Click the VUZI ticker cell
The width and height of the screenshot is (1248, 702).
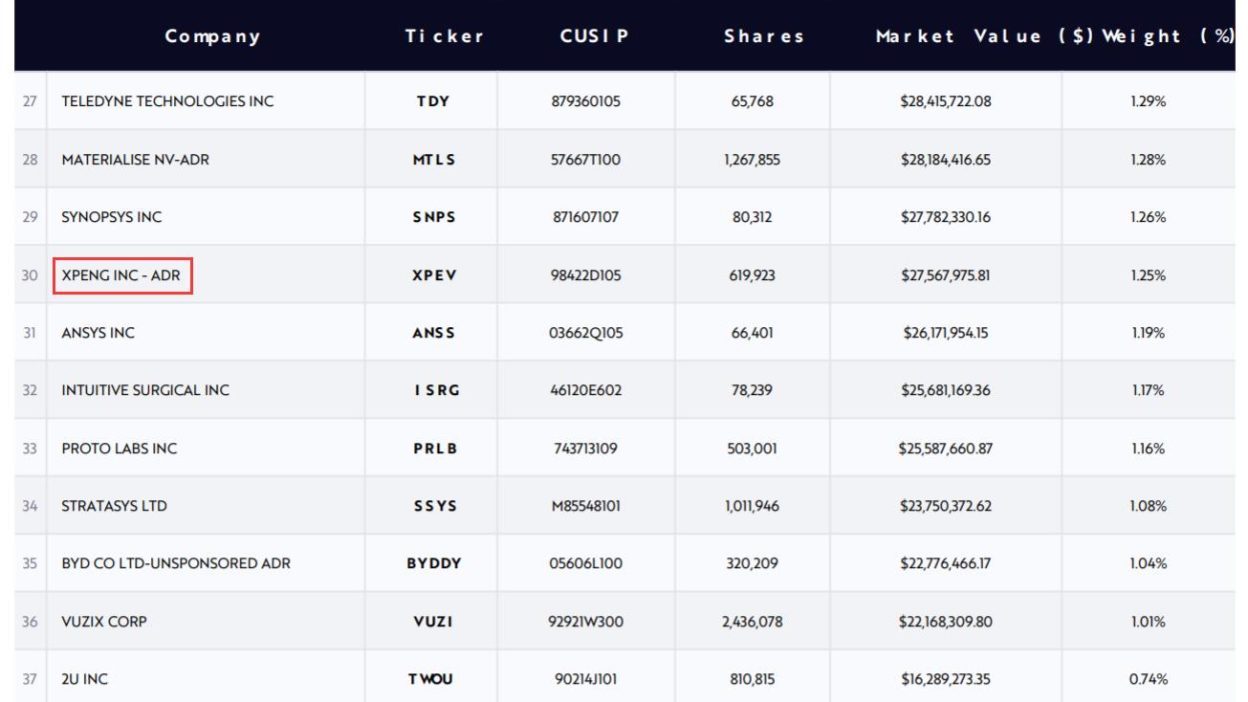pyautogui.click(x=433, y=621)
